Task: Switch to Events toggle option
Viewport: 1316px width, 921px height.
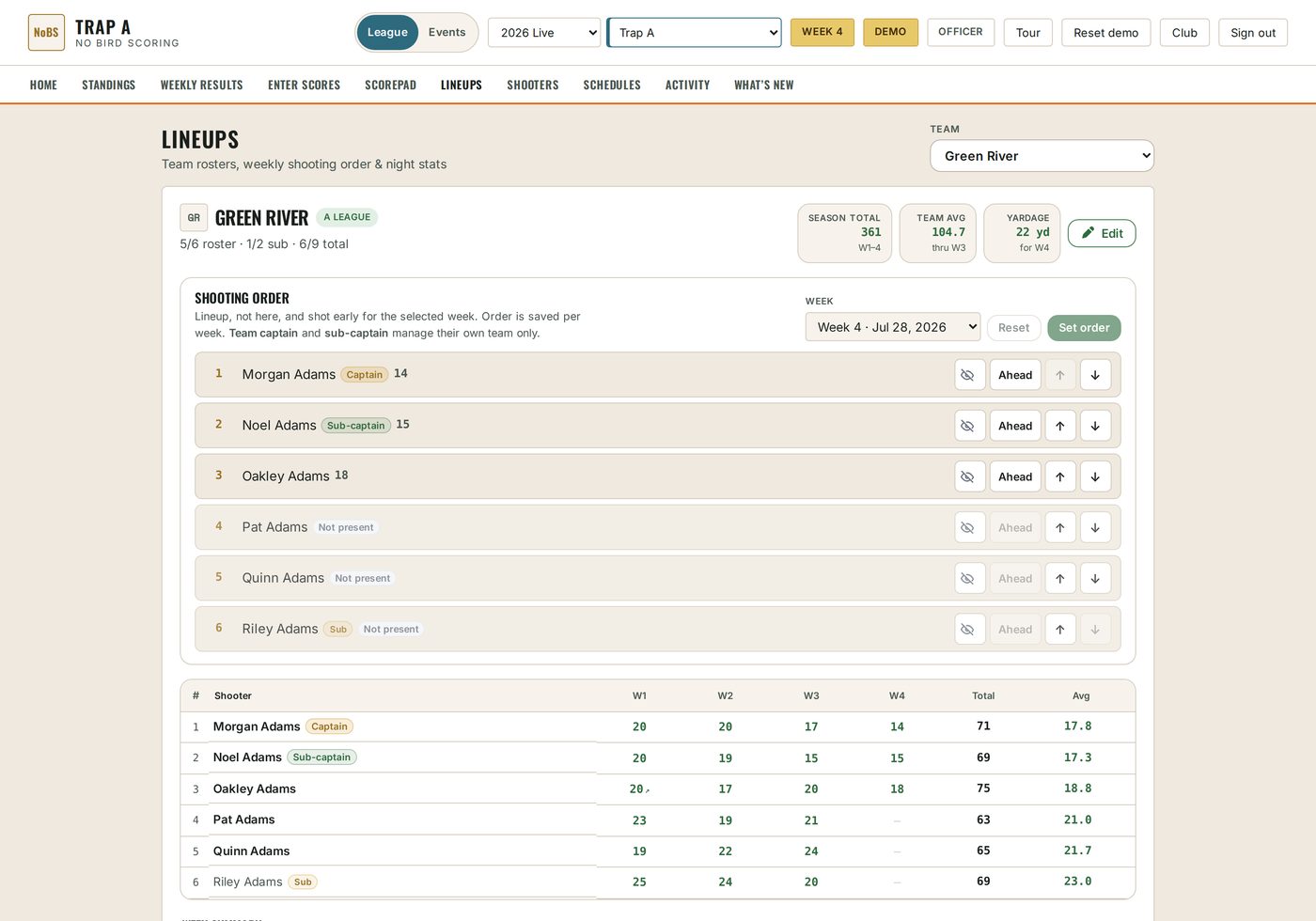Action: click(446, 32)
